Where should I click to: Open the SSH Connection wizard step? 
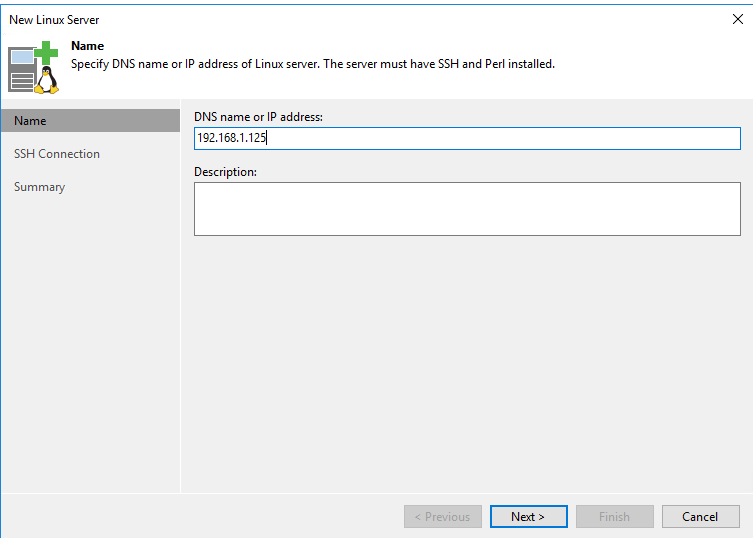pos(57,154)
